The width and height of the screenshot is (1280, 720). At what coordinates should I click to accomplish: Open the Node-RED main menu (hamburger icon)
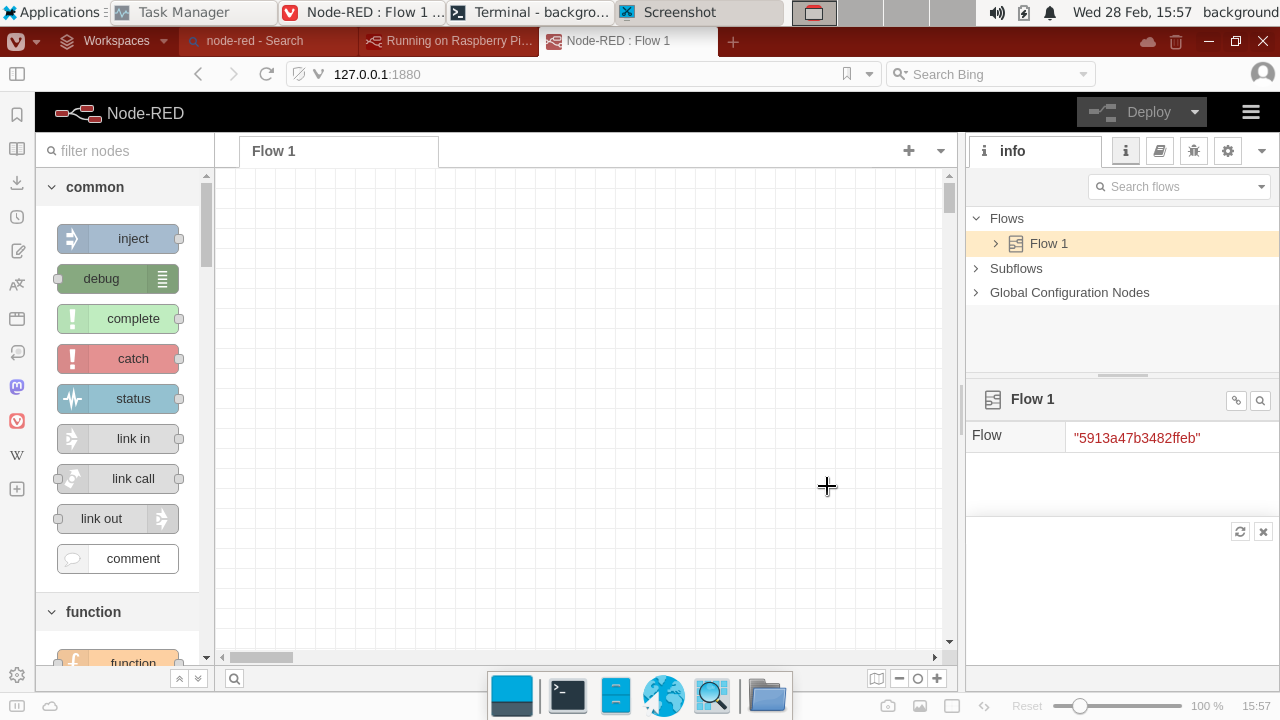coord(1251,111)
